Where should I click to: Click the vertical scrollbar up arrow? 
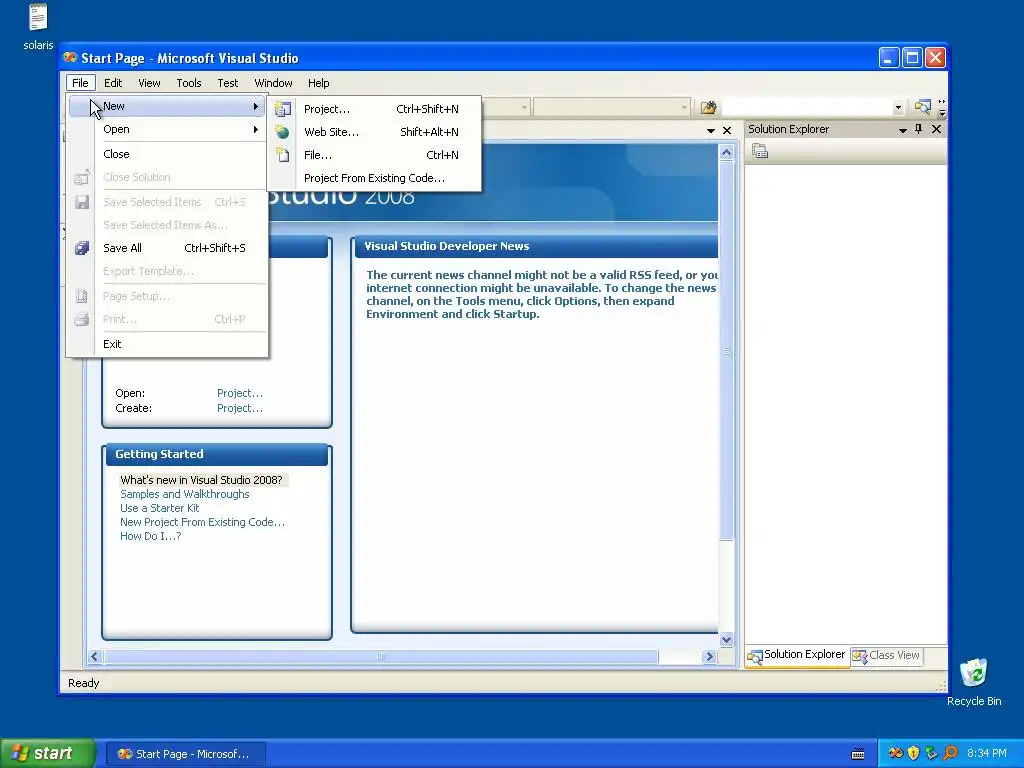tap(726, 153)
